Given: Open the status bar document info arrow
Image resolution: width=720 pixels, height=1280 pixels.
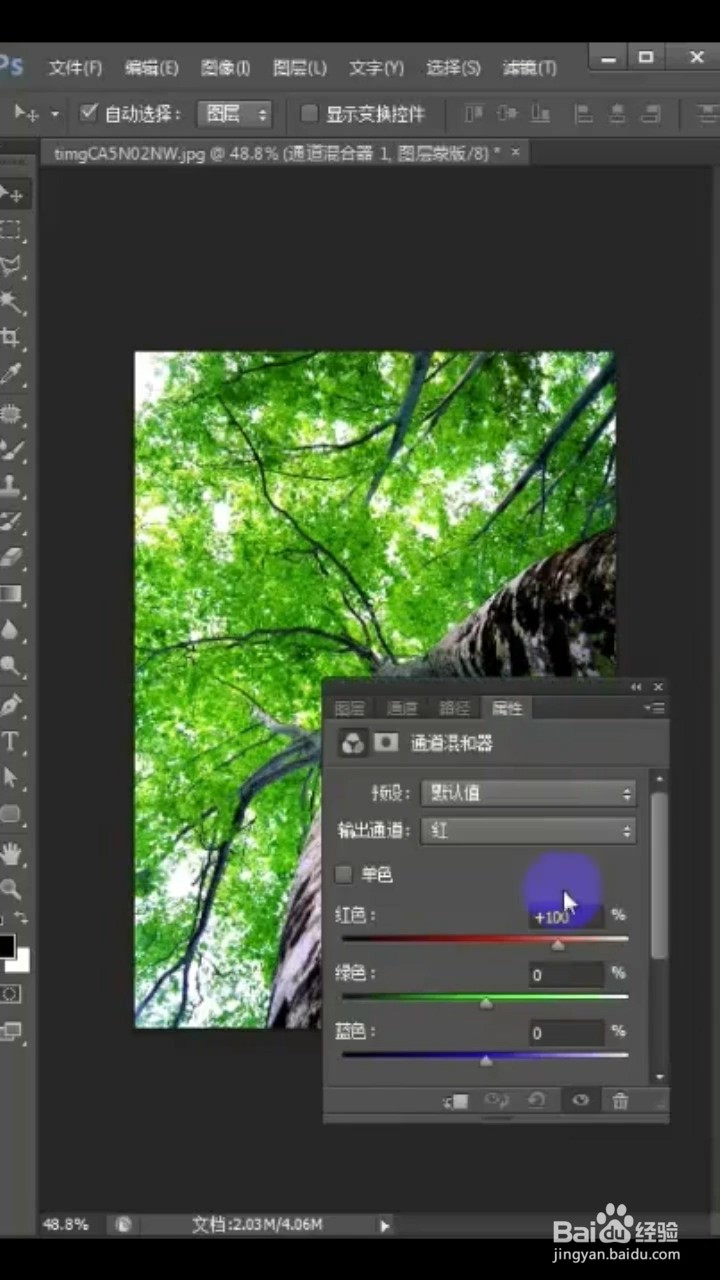Looking at the screenshot, I should click(385, 1225).
